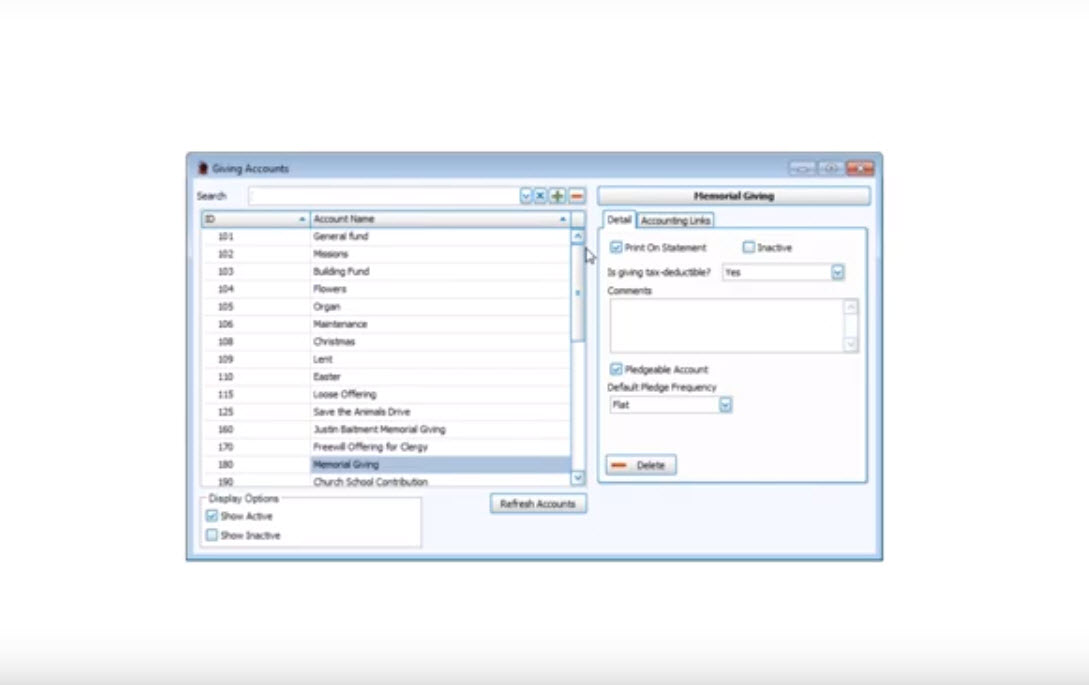The image size is (1089, 685).
Task: Expand Default Pledge Frequency dropdown
Action: click(725, 405)
